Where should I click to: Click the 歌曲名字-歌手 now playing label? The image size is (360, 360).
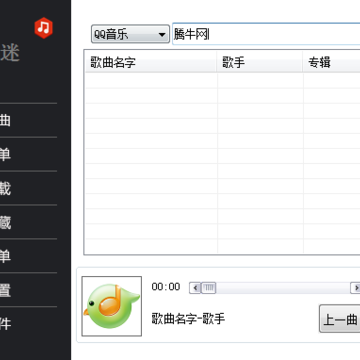188,319
